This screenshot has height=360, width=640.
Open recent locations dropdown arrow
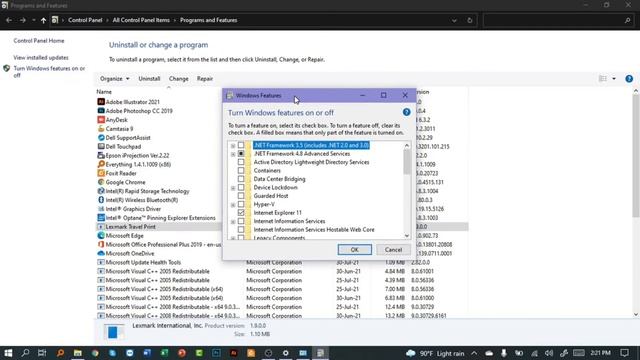click(x=33, y=20)
